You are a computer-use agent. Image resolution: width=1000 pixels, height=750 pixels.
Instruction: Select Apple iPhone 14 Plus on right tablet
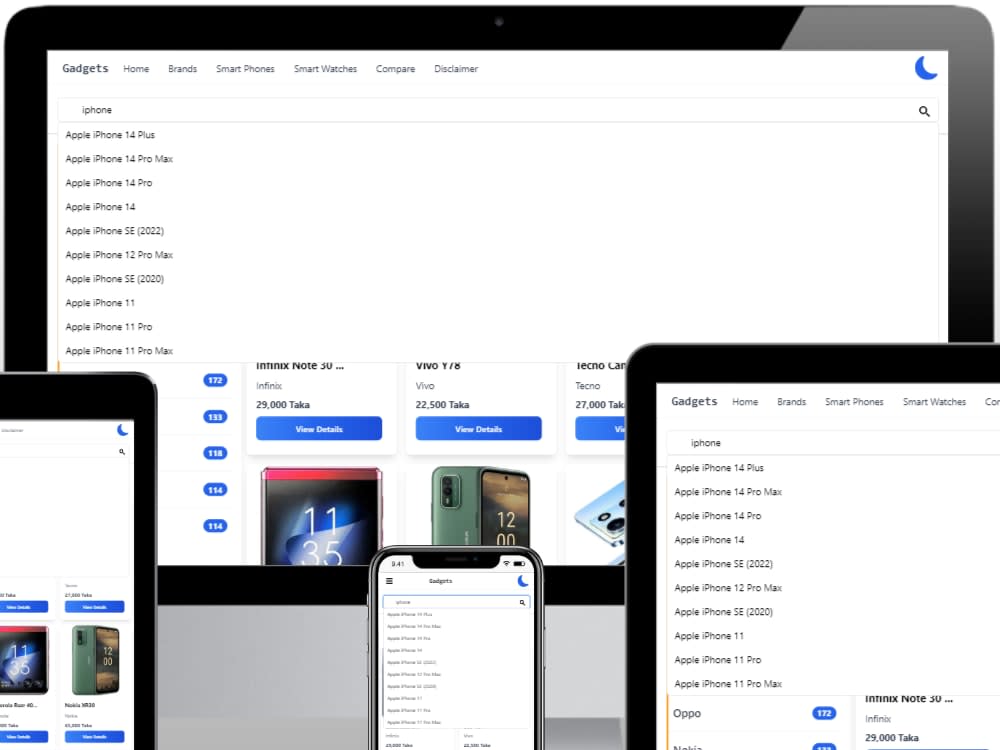point(719,467)
